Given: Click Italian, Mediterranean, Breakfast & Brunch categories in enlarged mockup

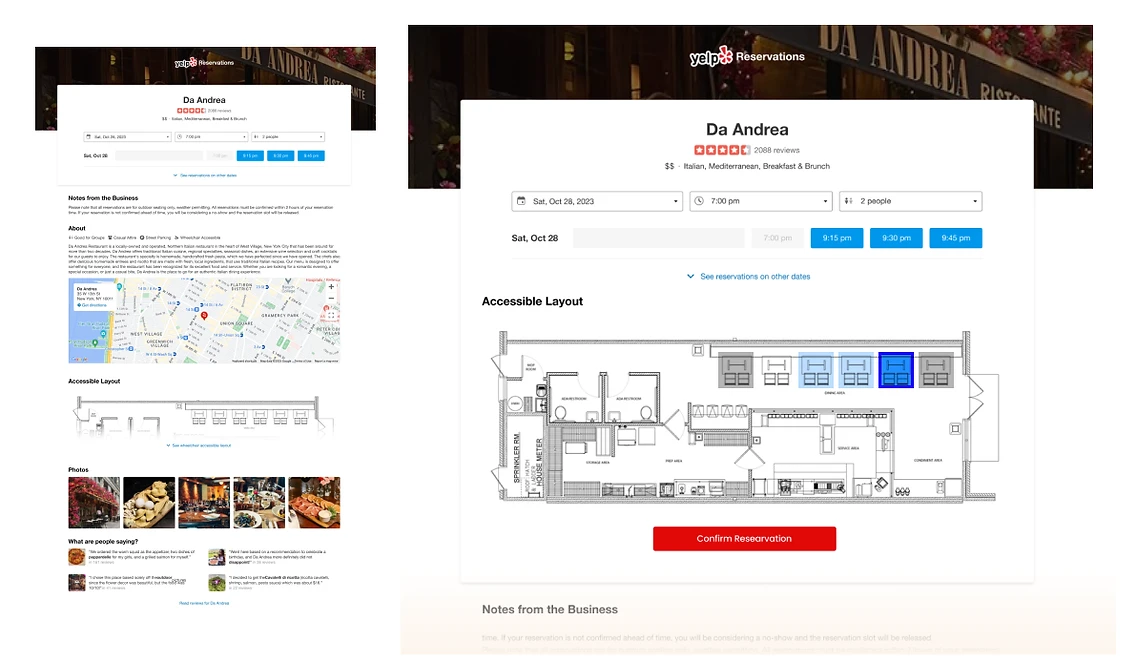Looking at the screenshot, I should (x=756, y=166).
